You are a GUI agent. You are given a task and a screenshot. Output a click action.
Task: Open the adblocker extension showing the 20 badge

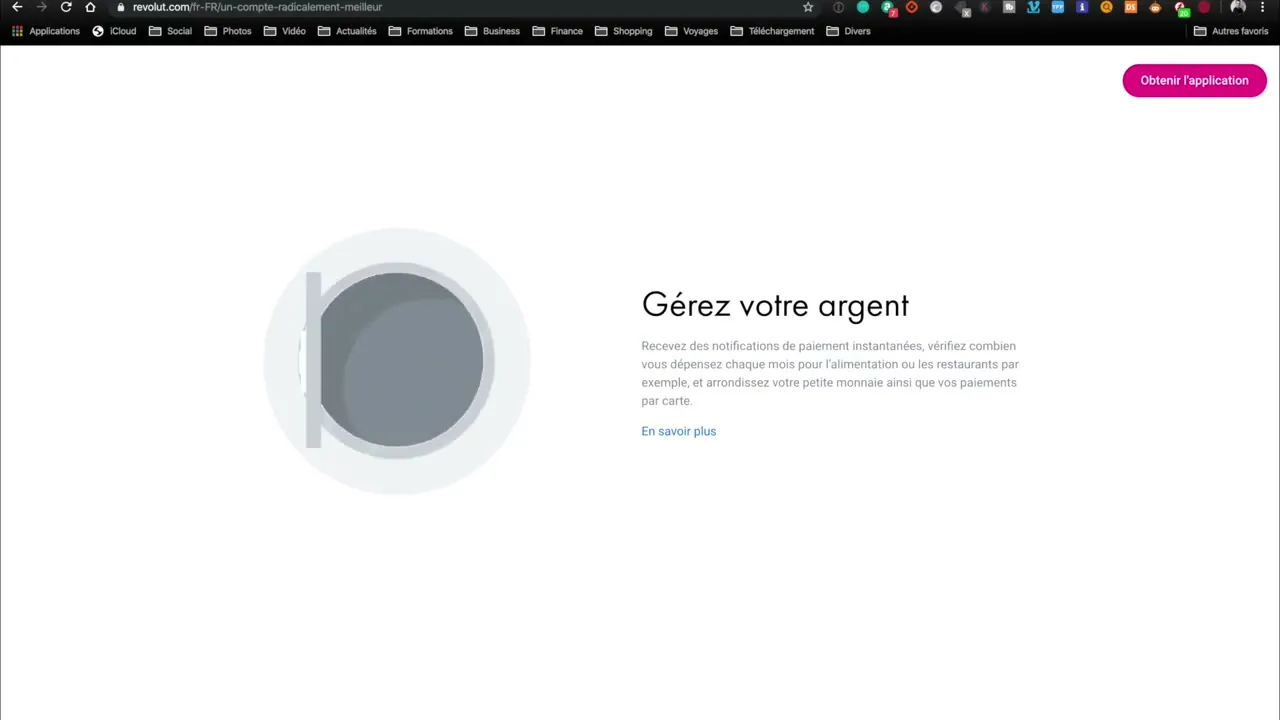point(1182,7)
